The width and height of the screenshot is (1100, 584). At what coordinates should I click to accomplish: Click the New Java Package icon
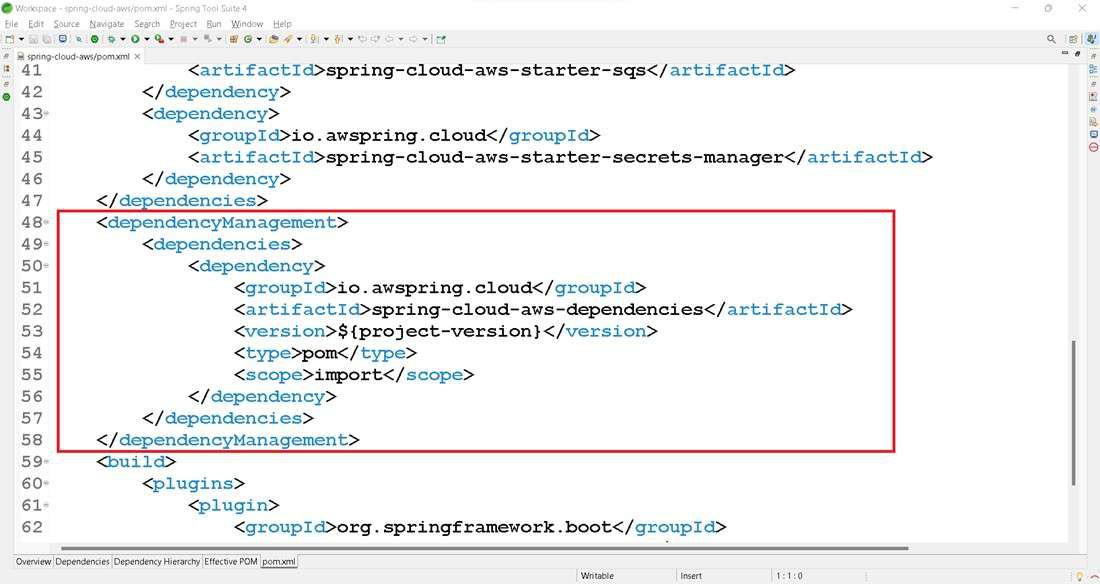point(234,39)
